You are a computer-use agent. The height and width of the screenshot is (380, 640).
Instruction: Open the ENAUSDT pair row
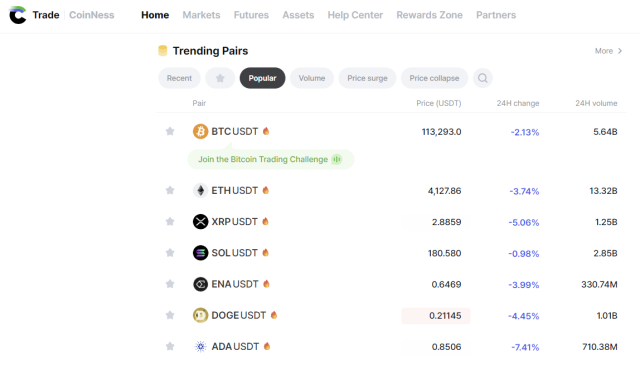(x=391, y=284)
